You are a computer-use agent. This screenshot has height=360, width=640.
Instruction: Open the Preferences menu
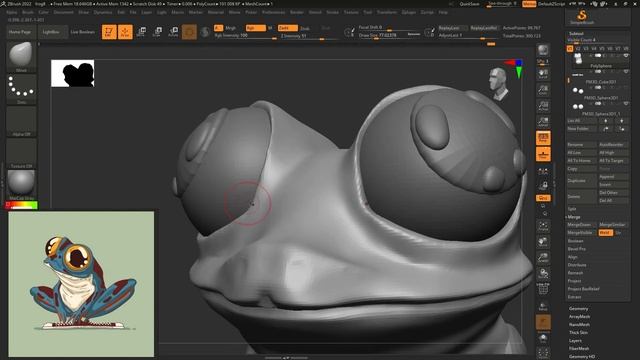pos(273,12)
